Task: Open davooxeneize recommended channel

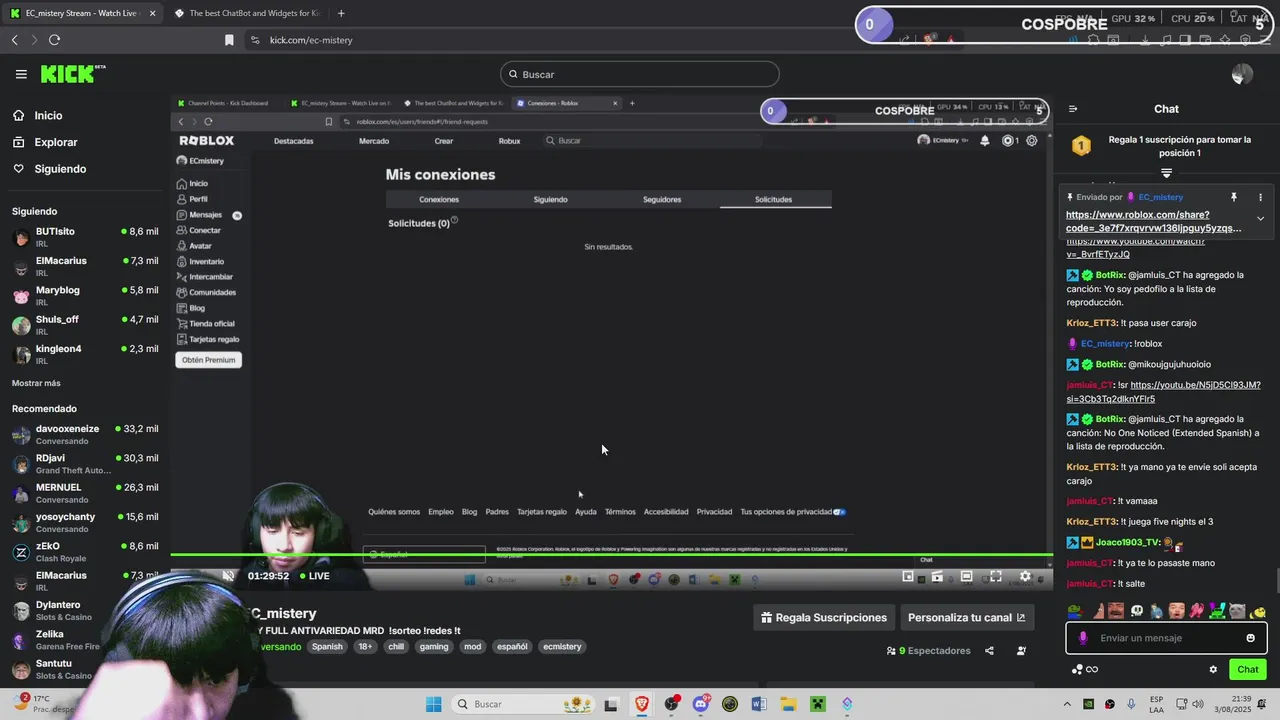Action: point(85,435)
